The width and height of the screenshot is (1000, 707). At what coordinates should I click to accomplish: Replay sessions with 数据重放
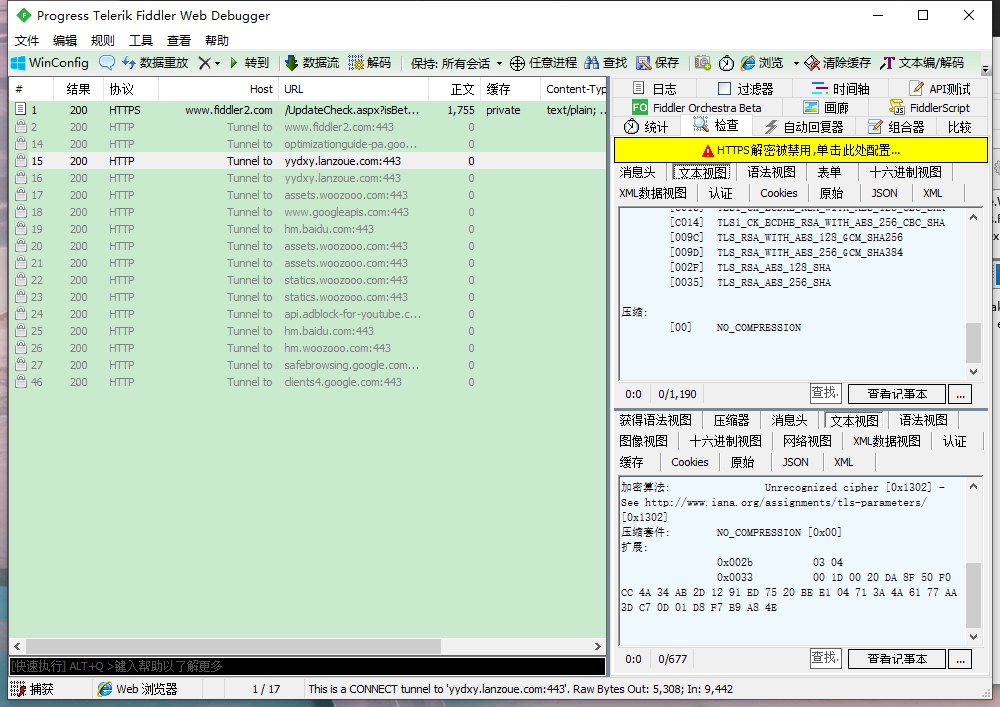pyautogui.click(x=156, y=62)
